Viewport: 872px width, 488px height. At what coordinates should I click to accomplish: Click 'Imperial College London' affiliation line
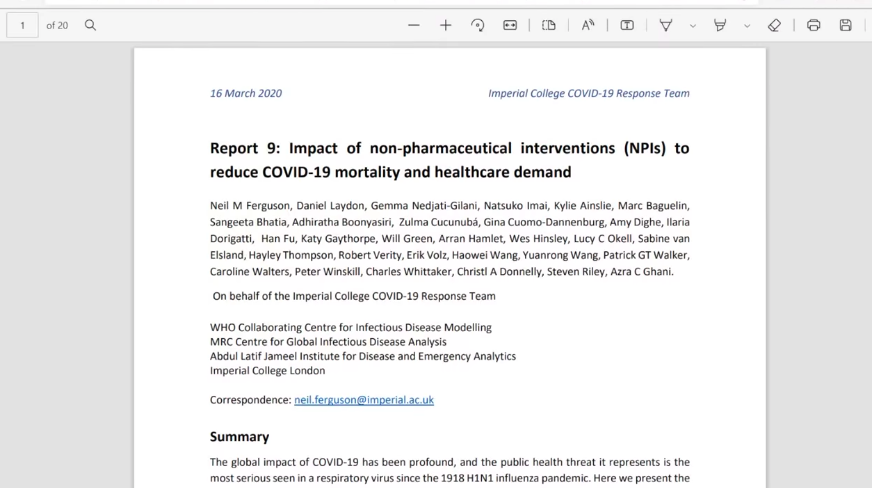[267, 371]
